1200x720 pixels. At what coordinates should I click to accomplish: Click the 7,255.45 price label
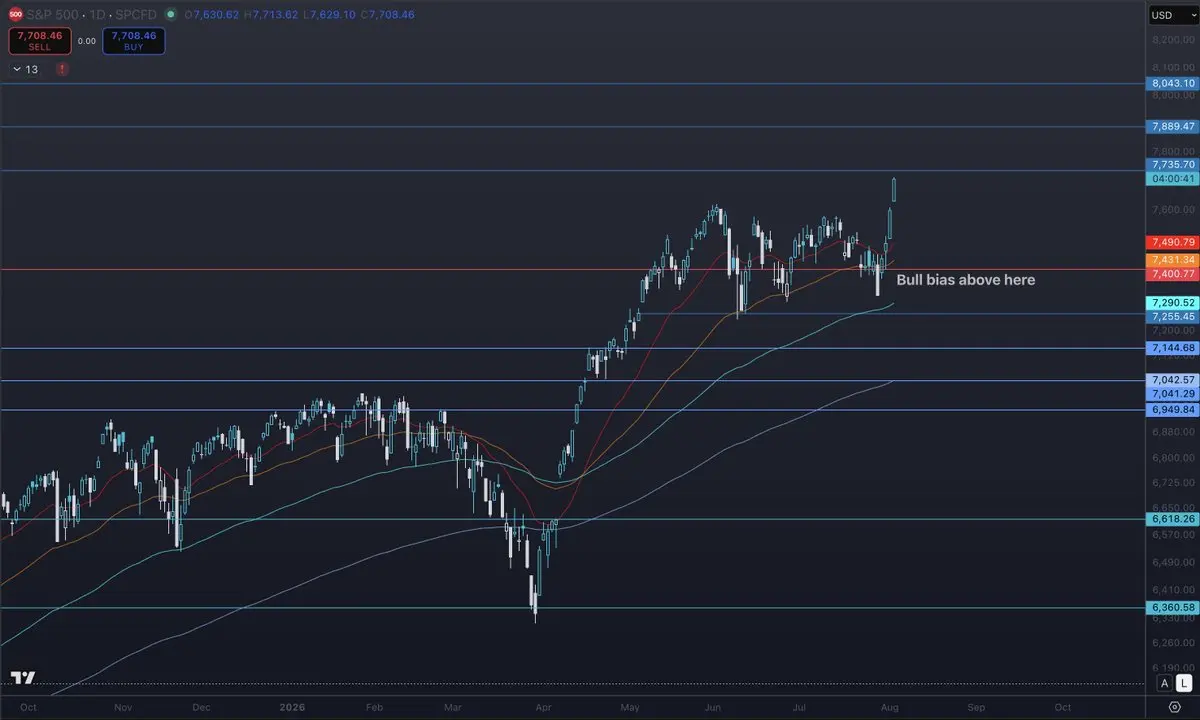click(x=1173, y=316)
